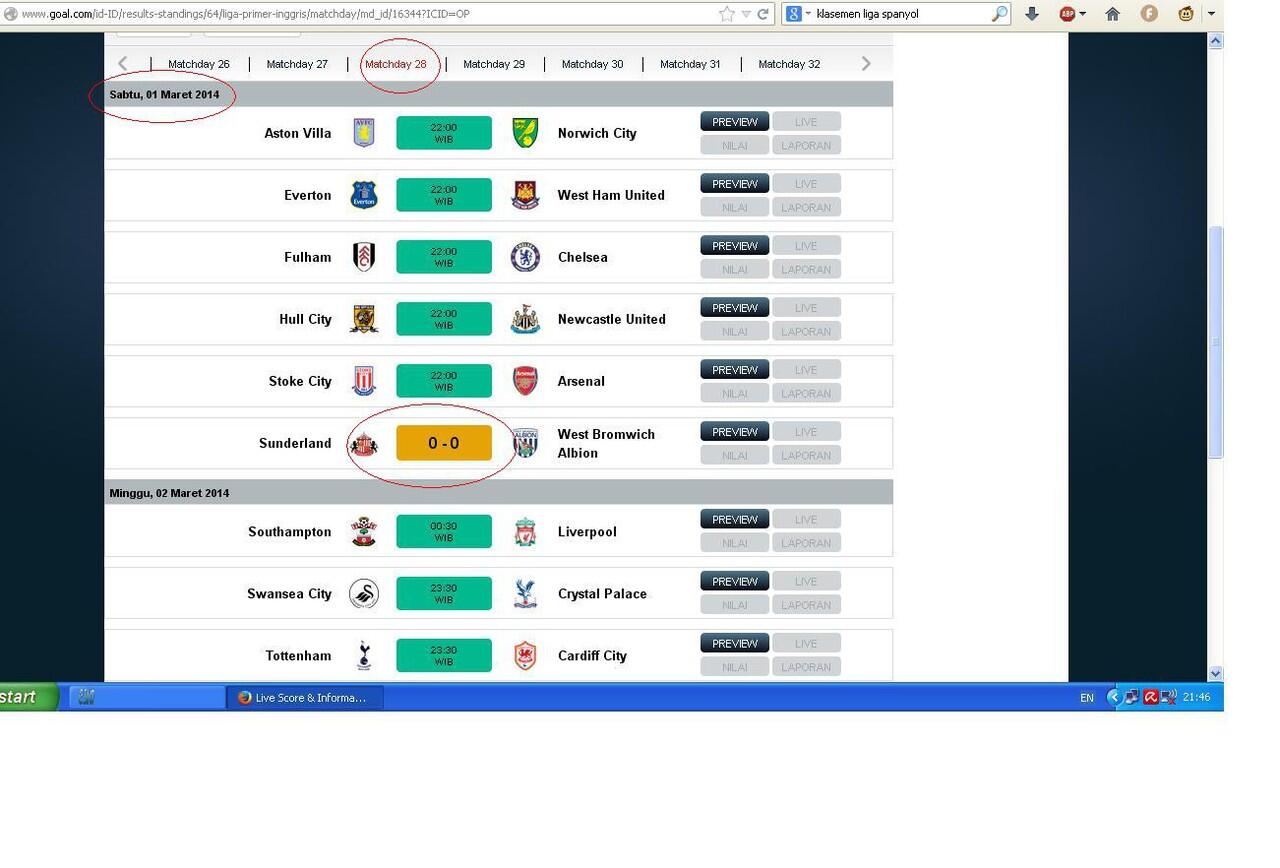Click the round 'F' toolbar icon
The image size is (1280, 868).
[x=1149, y=14]
